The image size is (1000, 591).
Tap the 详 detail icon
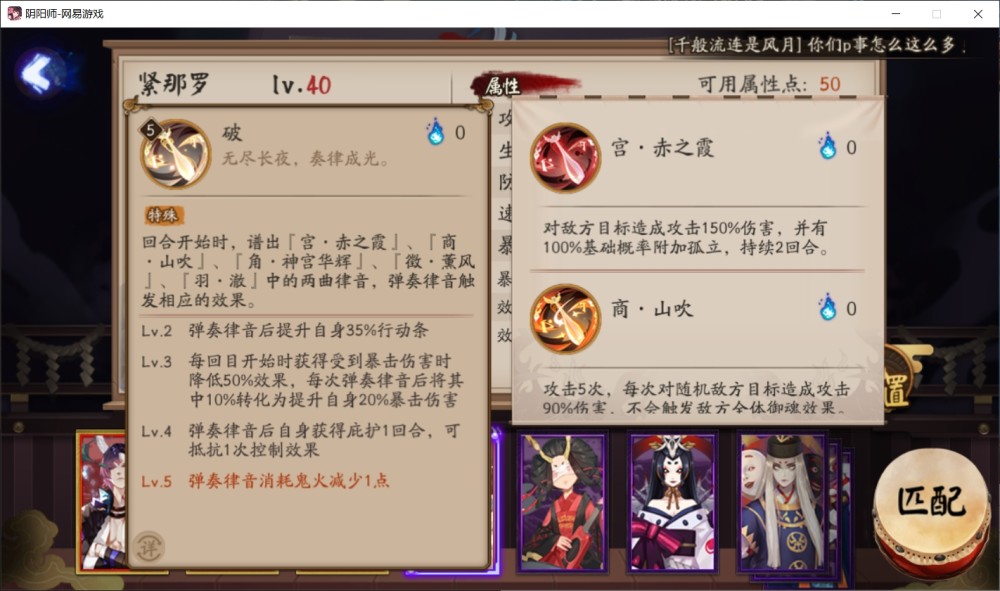[149, 547]
